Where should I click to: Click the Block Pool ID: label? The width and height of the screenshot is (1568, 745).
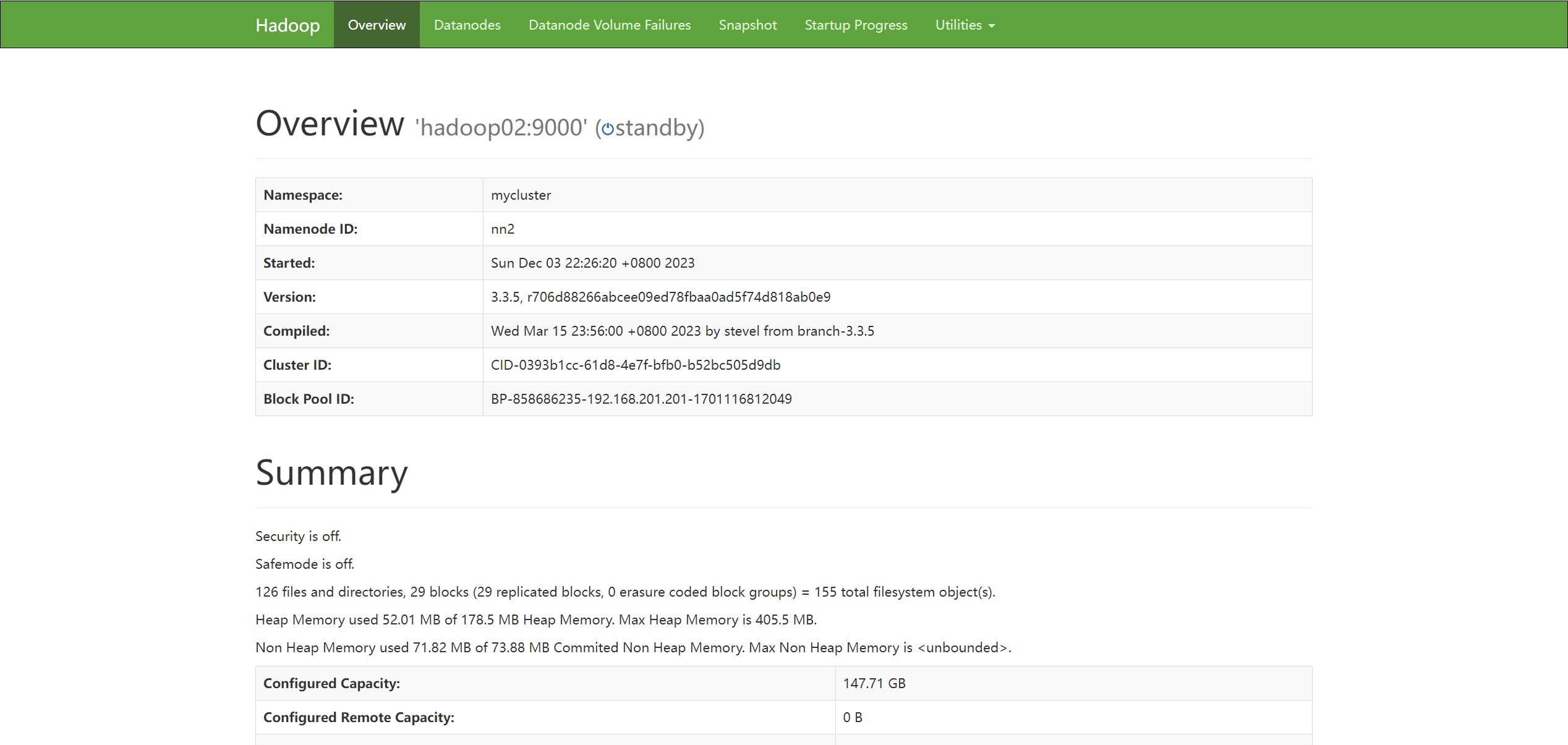(309, 399)
